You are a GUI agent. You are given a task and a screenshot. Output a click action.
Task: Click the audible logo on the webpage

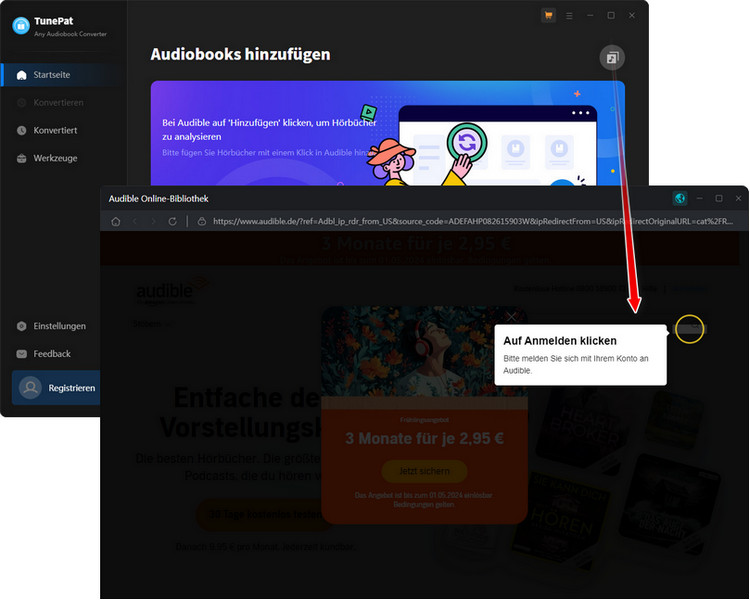point(171,291)
